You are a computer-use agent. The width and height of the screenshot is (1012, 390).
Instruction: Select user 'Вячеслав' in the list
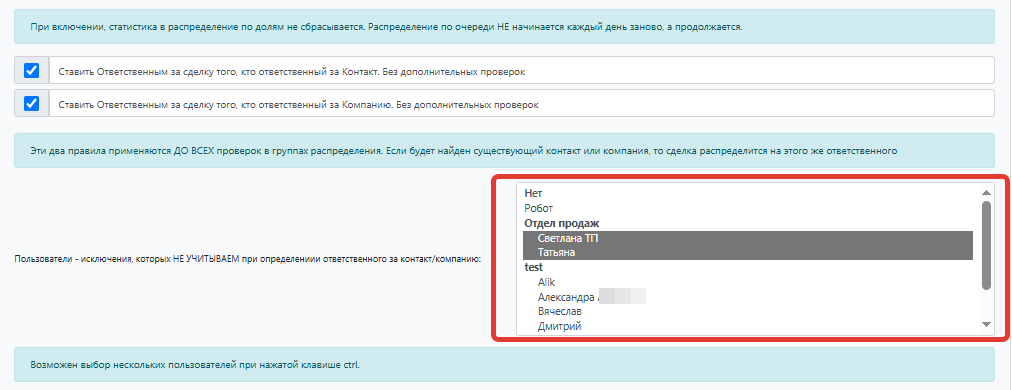point(748,311)
